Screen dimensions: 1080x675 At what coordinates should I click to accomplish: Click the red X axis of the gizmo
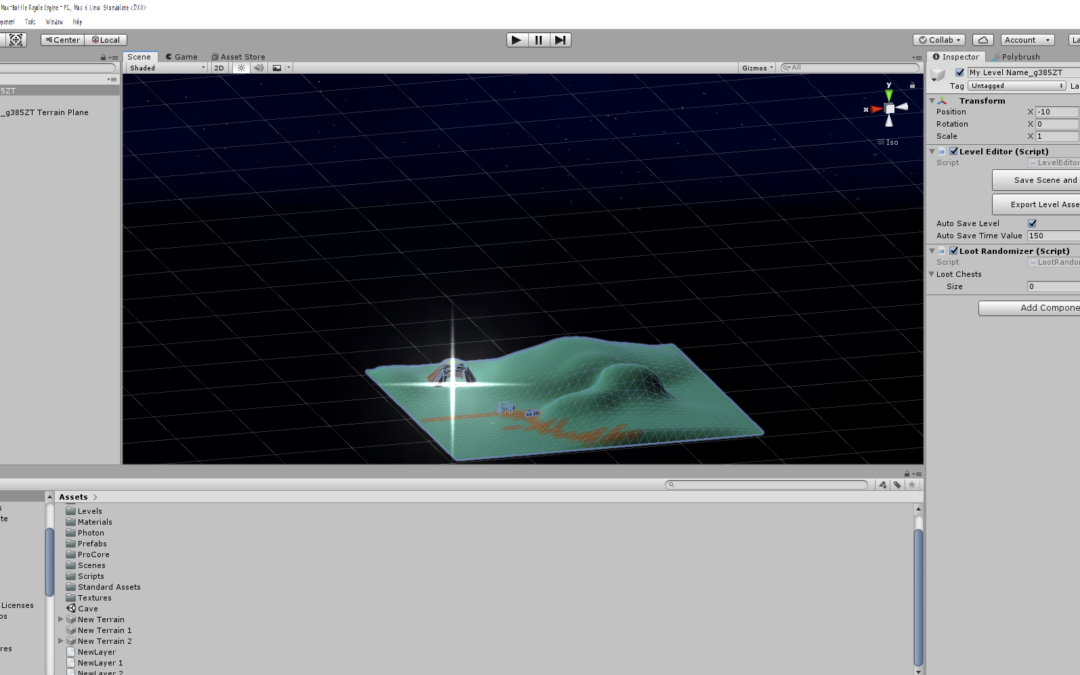pos(874,109)
